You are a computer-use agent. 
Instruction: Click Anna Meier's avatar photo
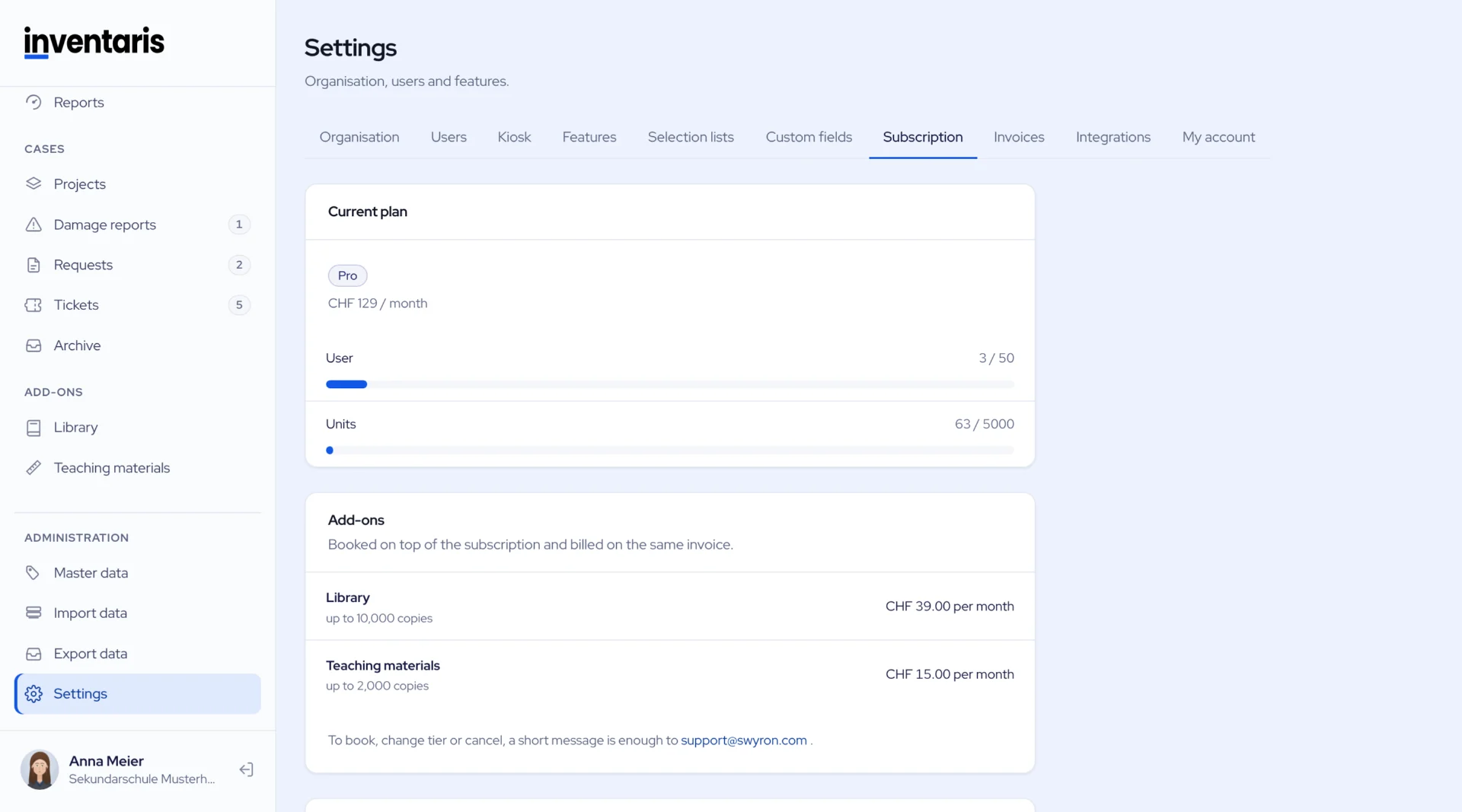40,769
